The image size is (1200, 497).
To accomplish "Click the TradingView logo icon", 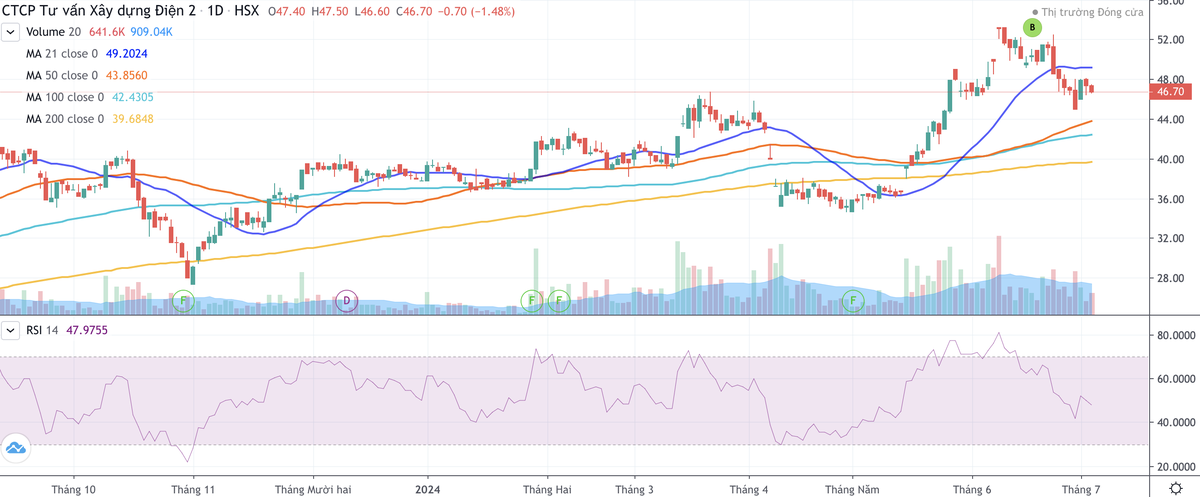I will [x=14, y=448].
